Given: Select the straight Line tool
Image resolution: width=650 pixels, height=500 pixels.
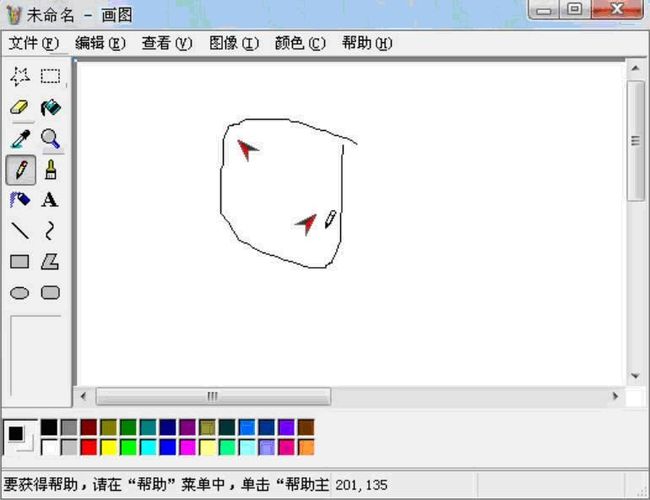Looking at the screenshot, I should [x=20, y=231].
